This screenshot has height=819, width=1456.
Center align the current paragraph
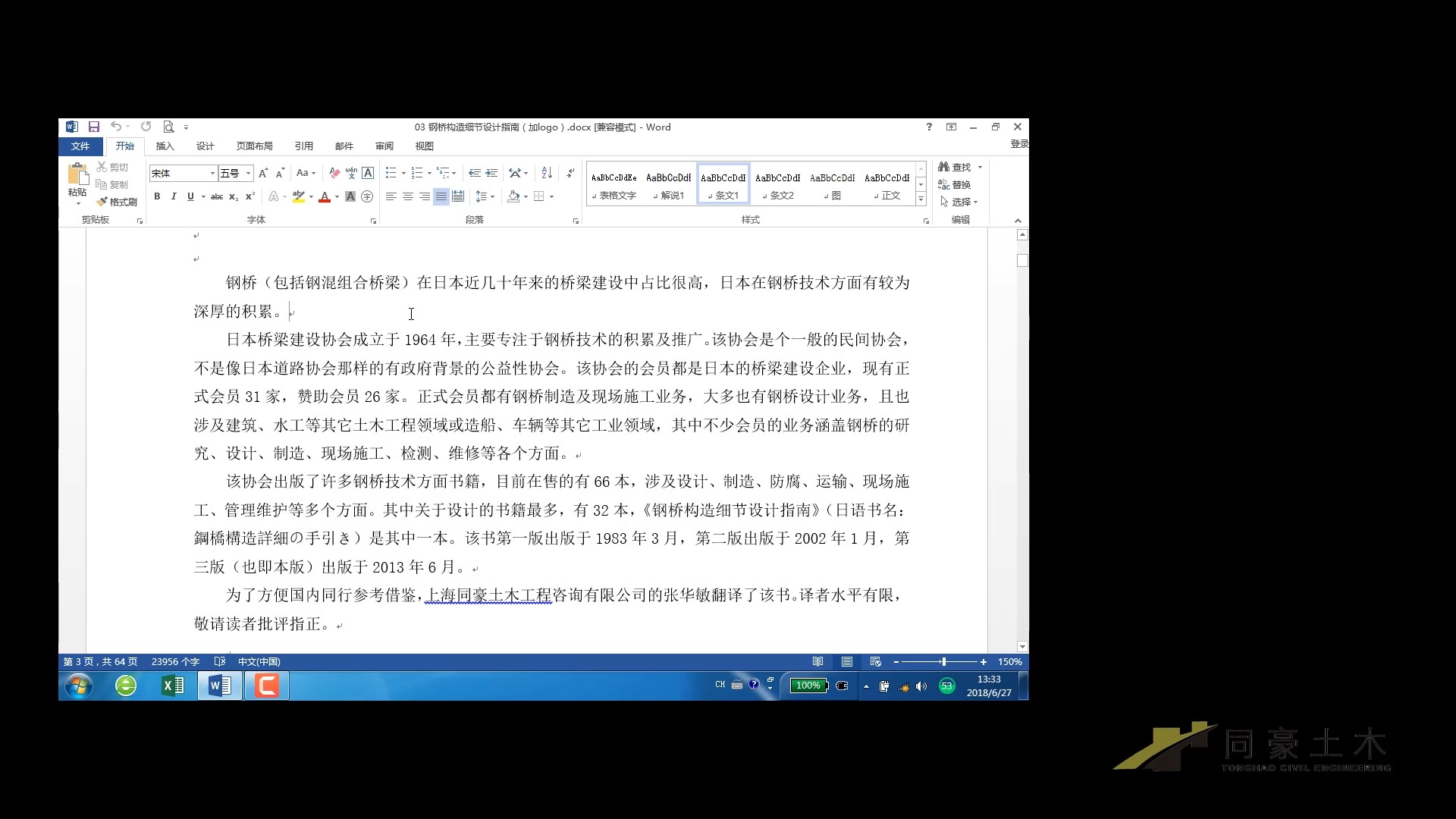[x=407, y=196]
